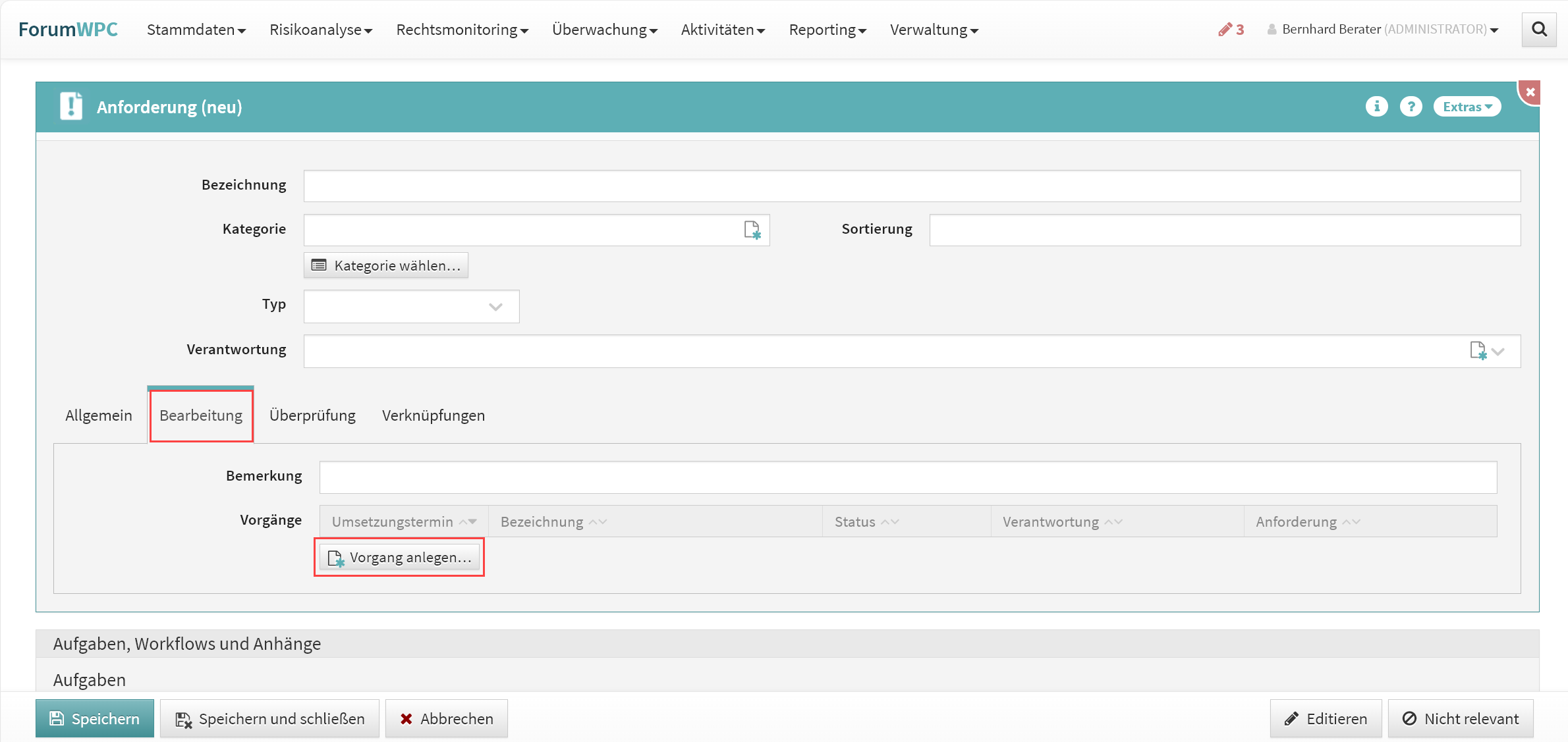
Task: Click the search magnifier icon
Action: click(x=1539, y=30)
